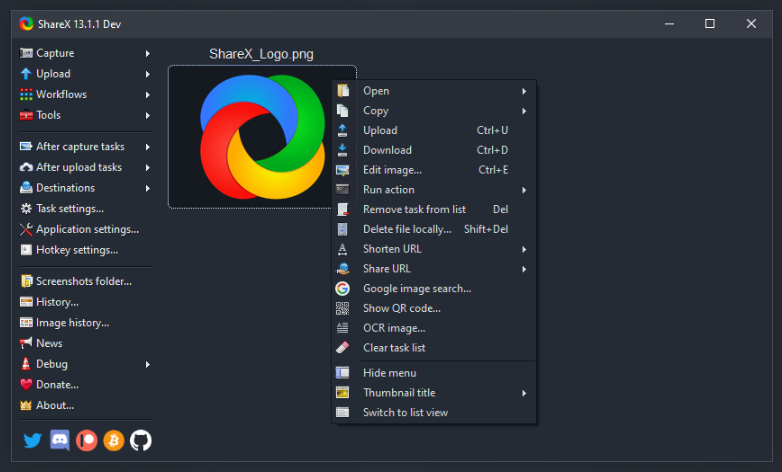Image resolution: width=782 pixels, height=472 pixels.
Task: Open History... from sidebar
Action: (x=57, y=302)
